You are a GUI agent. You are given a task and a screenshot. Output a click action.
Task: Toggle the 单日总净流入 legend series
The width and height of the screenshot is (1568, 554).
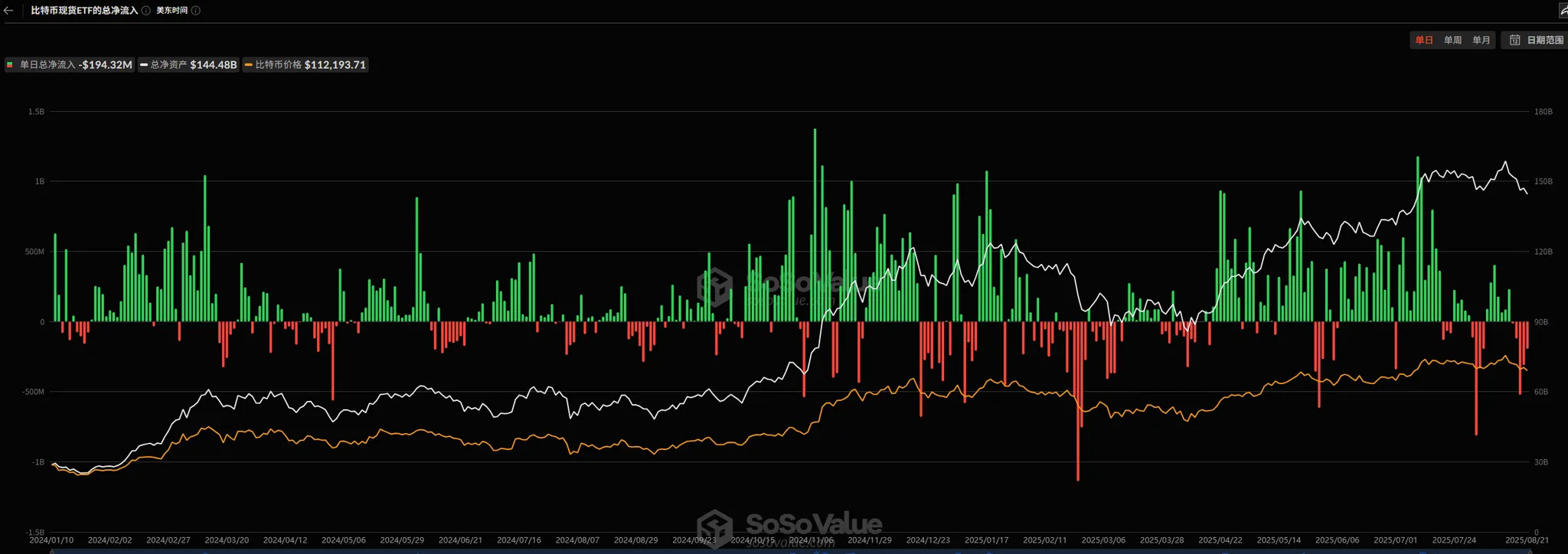point(70,65)
